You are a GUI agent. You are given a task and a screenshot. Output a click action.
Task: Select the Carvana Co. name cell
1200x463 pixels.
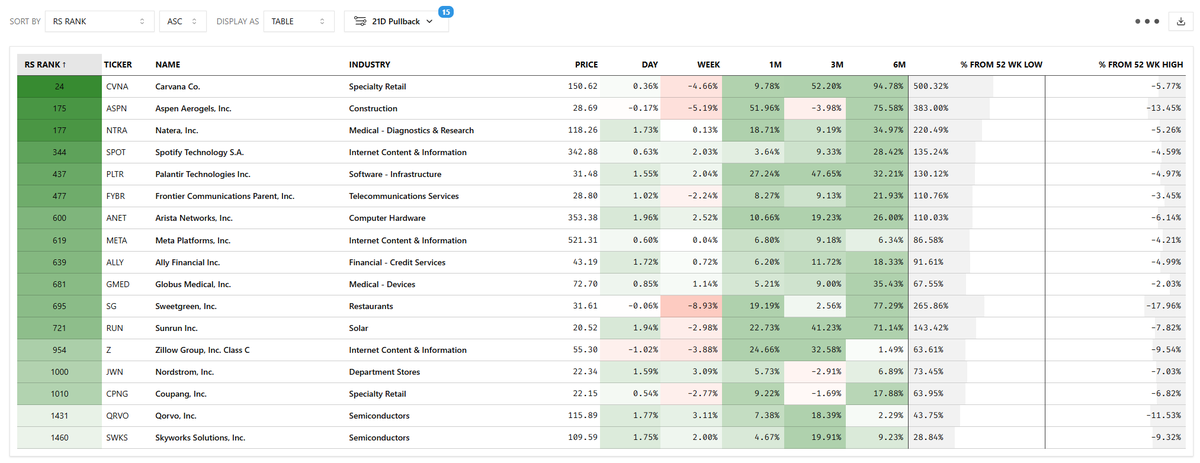tap(178, 86)
